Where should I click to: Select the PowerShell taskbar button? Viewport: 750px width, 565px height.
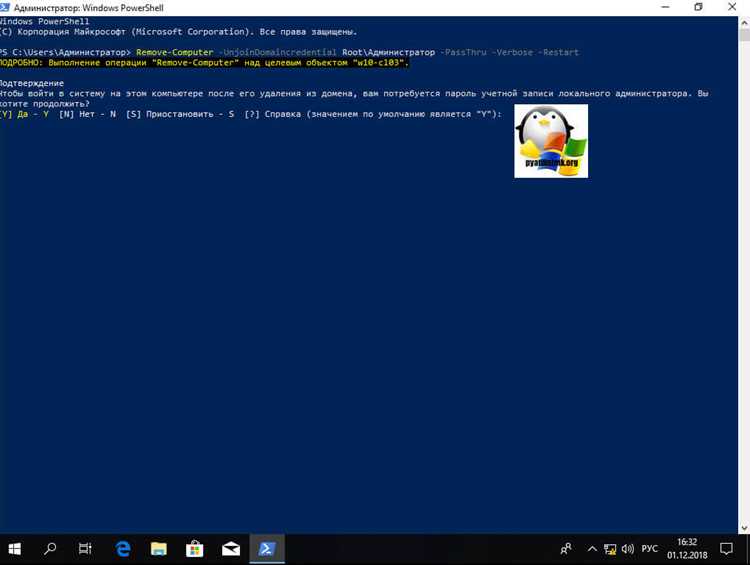[266, 549]
